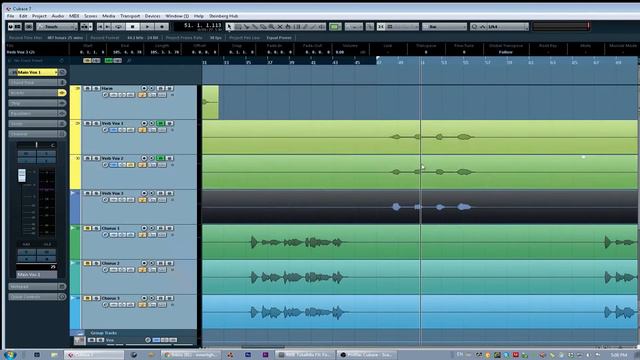
Task: Click the Stop transport button
Action: click(x=132, y=27)
